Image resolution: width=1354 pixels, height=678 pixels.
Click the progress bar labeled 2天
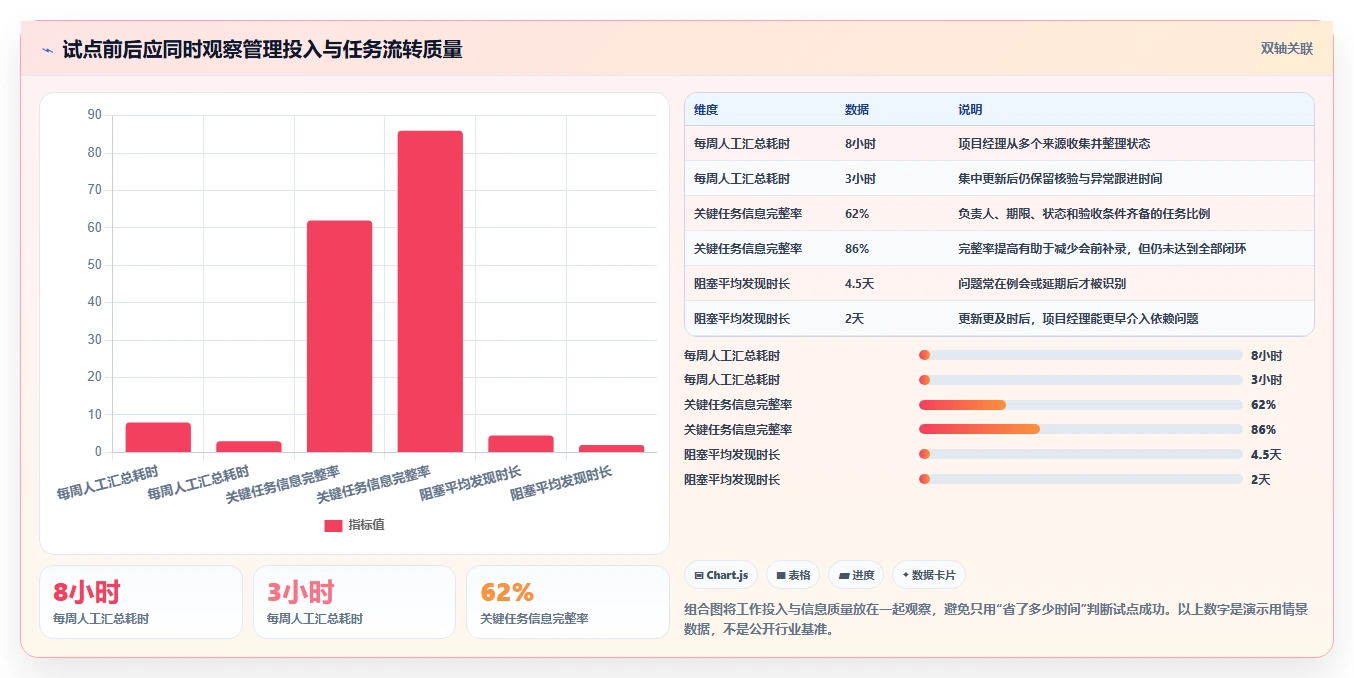(1080, 480)
